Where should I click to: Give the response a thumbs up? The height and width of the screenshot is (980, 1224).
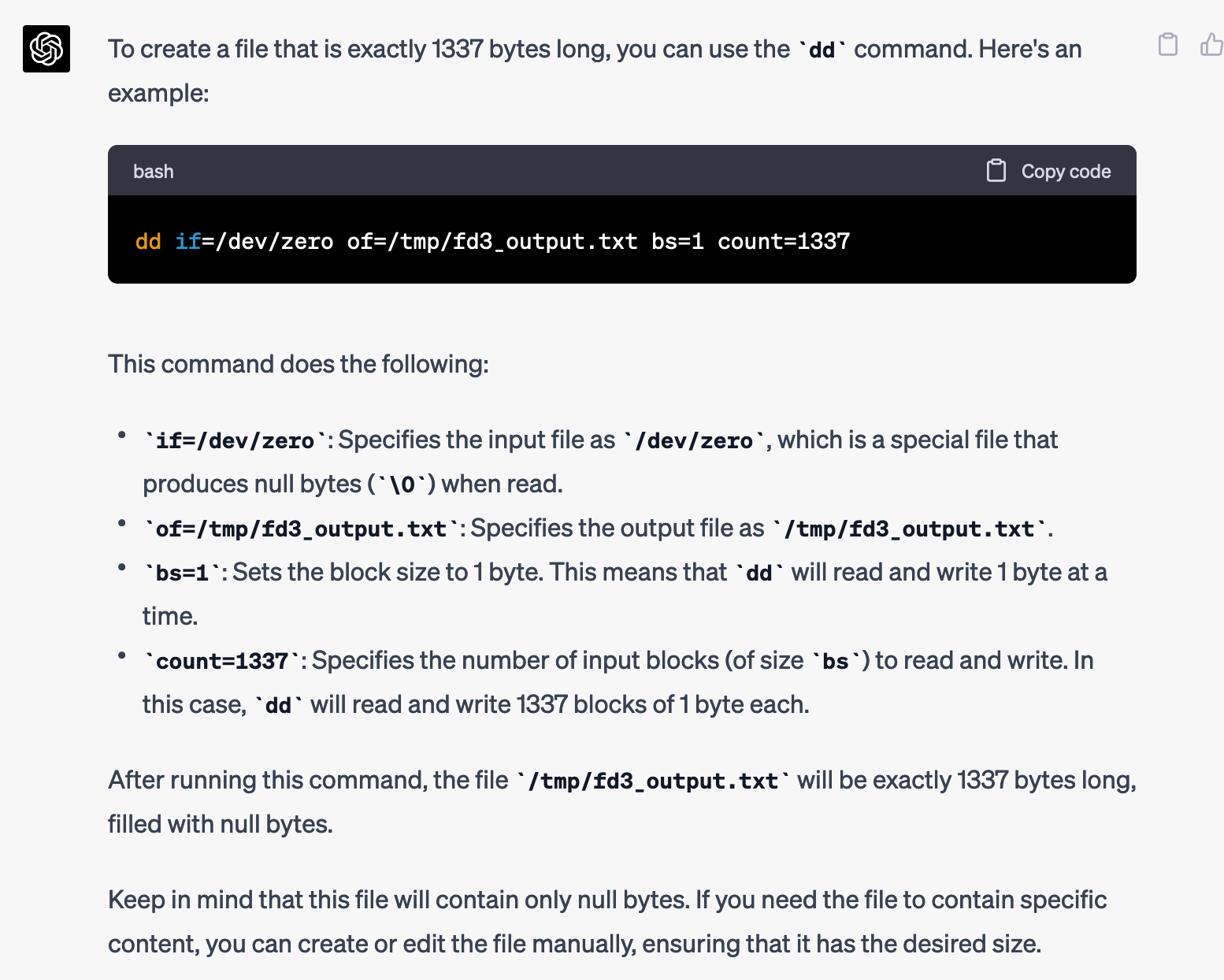tap(1211, 45)
